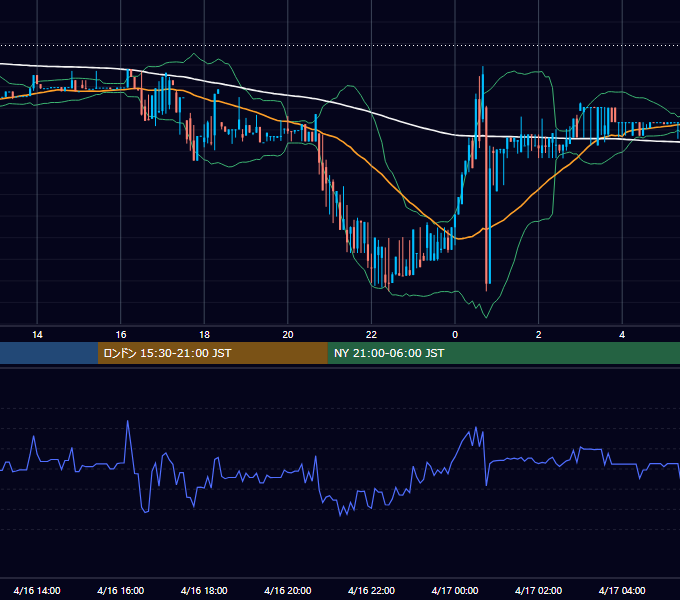Image resolution: width=680 pixels, height=600 pixels.
Task: Click the long blue candle dropping after midnight
Action: [490, 217]
